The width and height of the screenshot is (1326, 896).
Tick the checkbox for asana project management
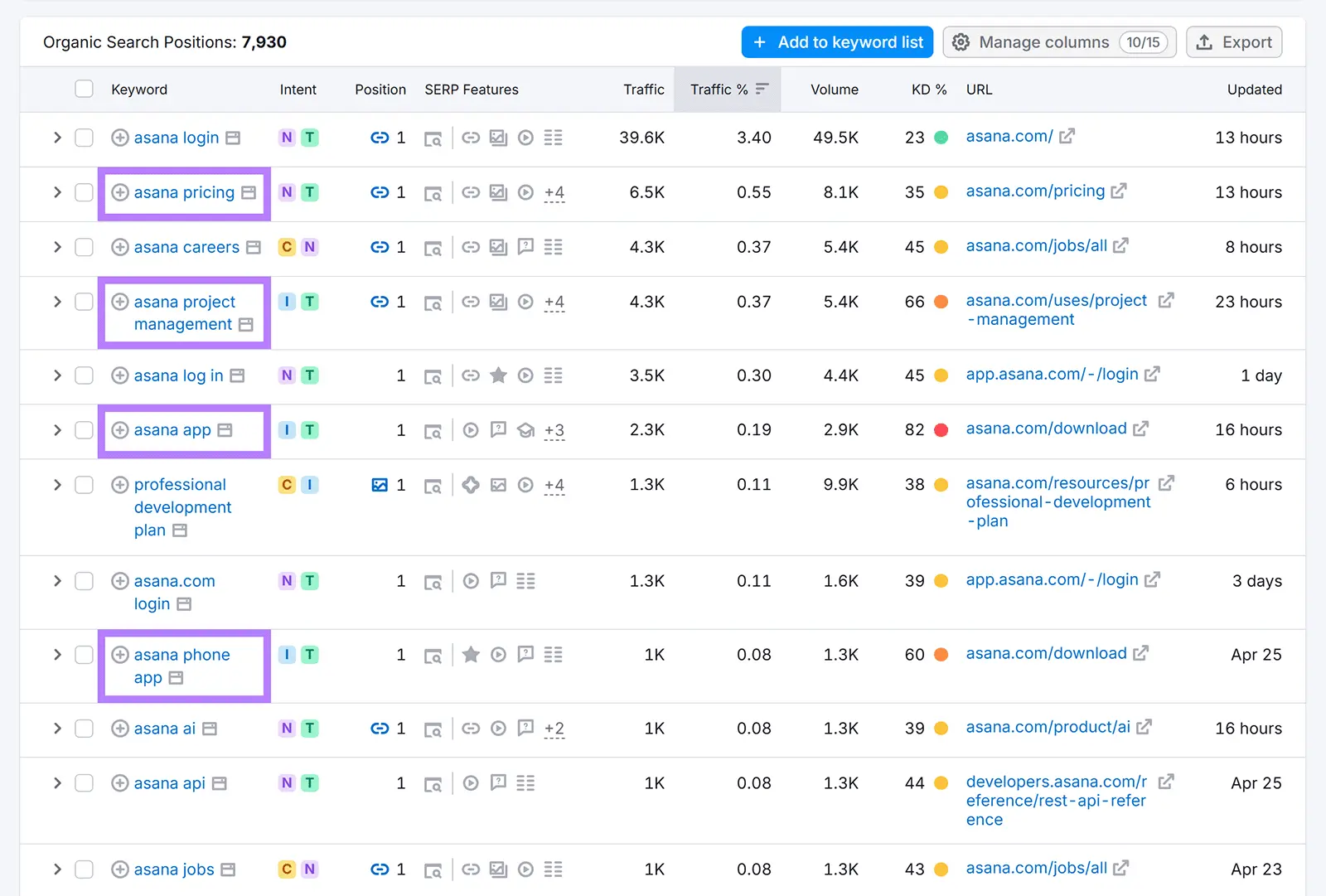[84, 302]
